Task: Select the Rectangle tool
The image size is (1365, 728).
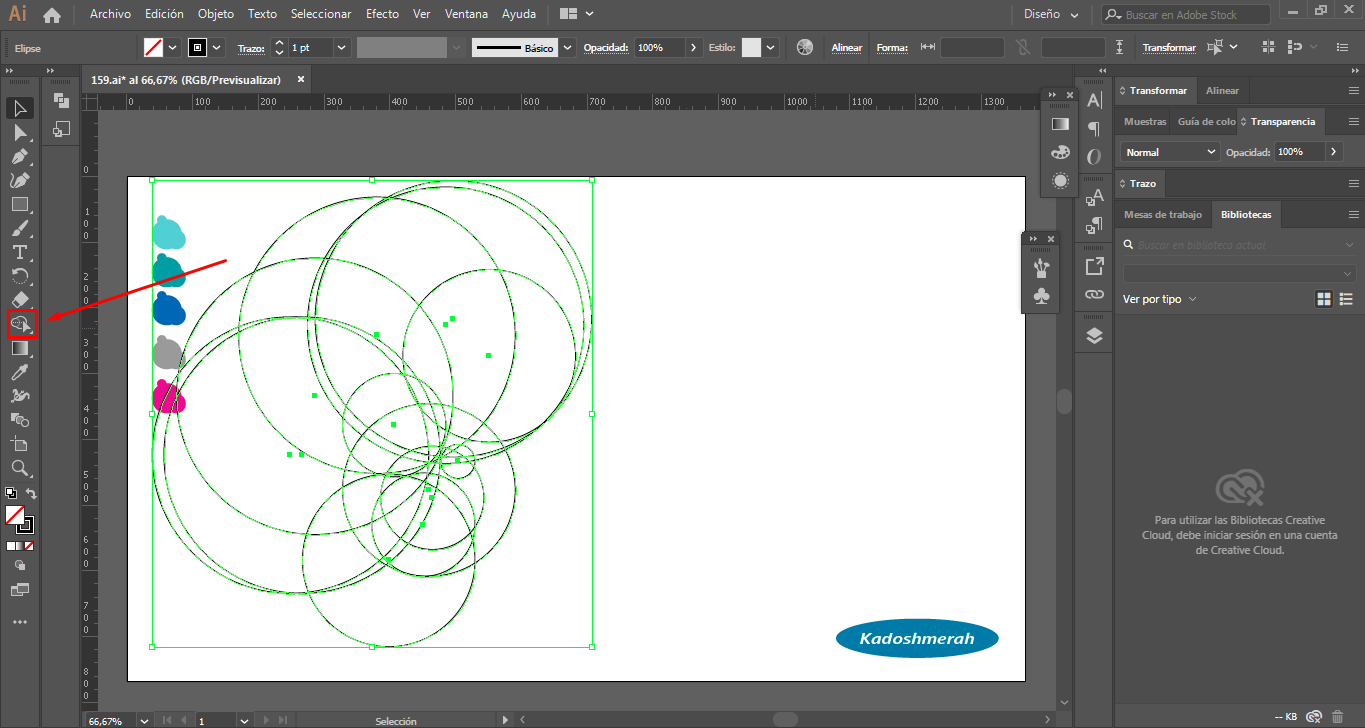Action: click(x=20, y=204)
